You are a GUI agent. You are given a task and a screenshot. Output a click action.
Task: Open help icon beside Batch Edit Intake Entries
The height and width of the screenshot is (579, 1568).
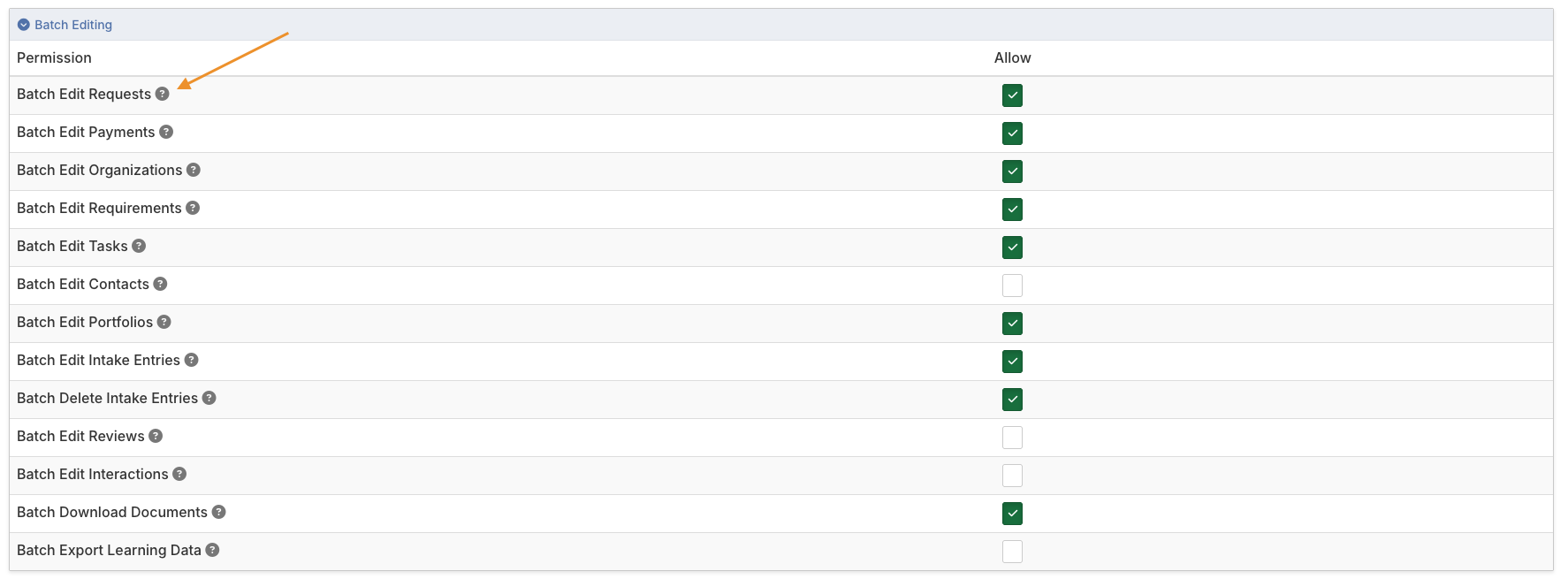click(191, 360)
